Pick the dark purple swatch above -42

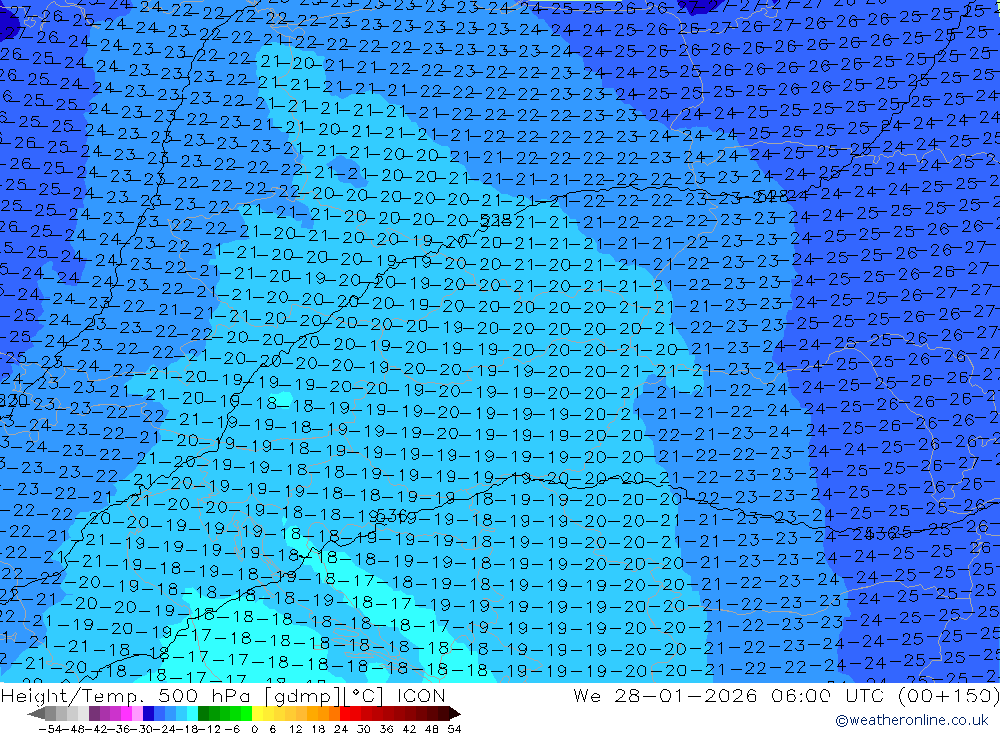94,713
